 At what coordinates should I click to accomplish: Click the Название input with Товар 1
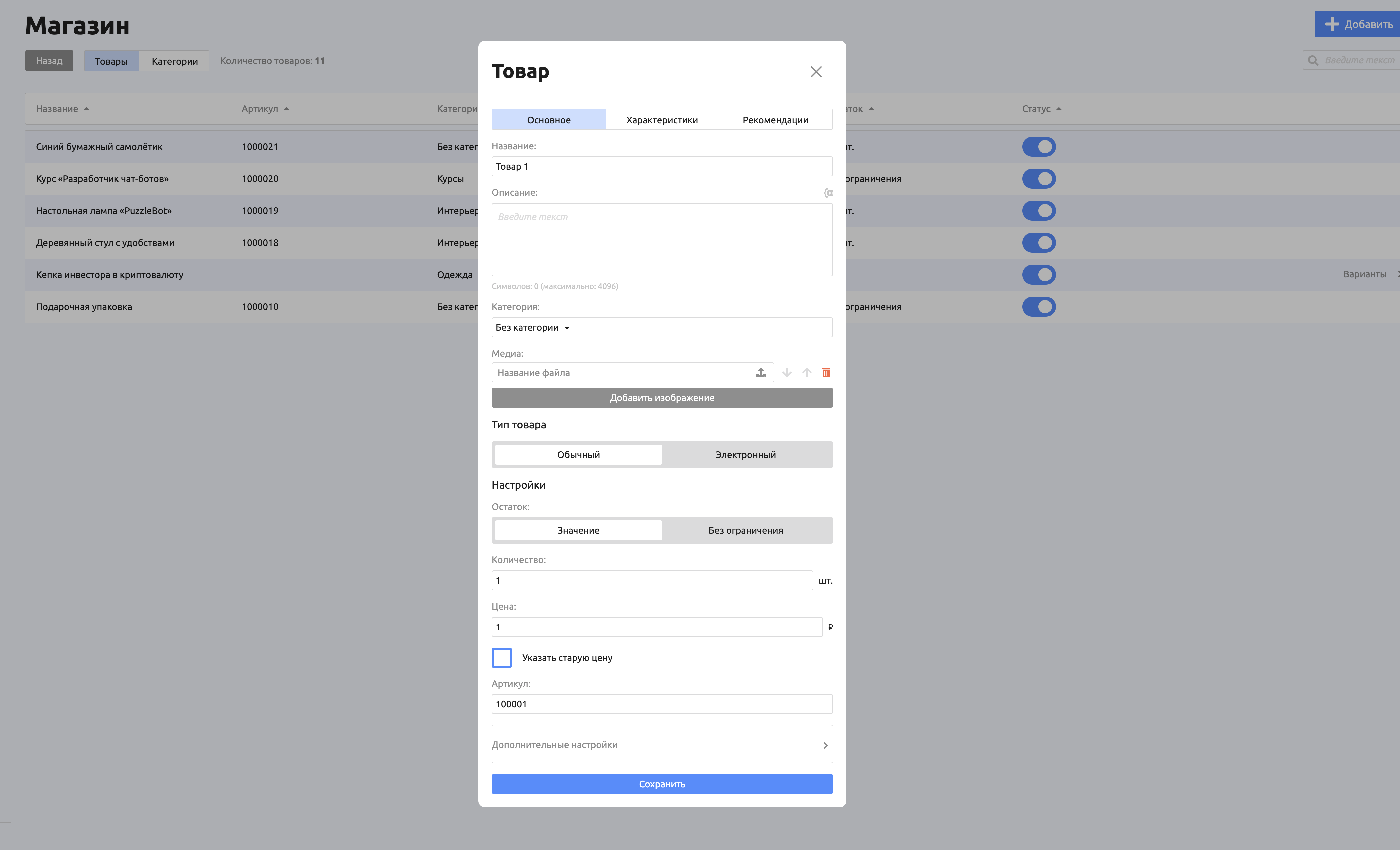click(x=662, y=166)
